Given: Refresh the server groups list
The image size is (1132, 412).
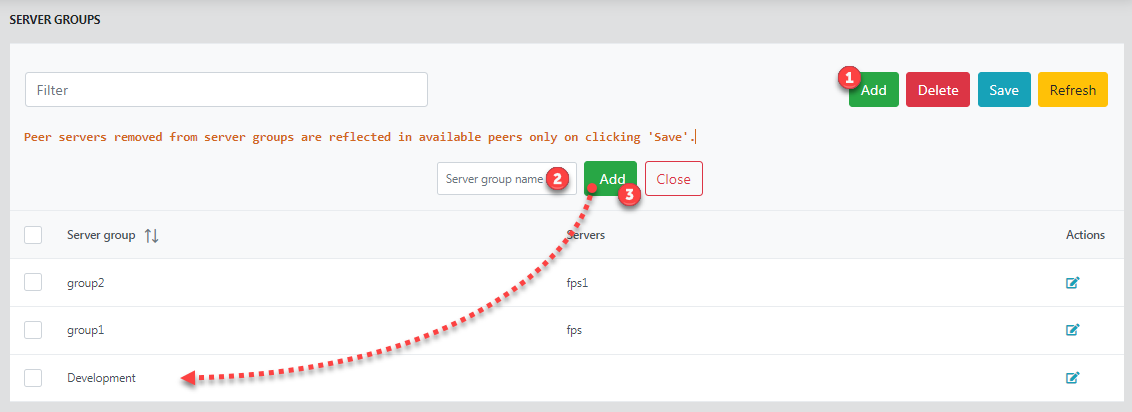Looking at the screenshot, I should [1073, 90].
